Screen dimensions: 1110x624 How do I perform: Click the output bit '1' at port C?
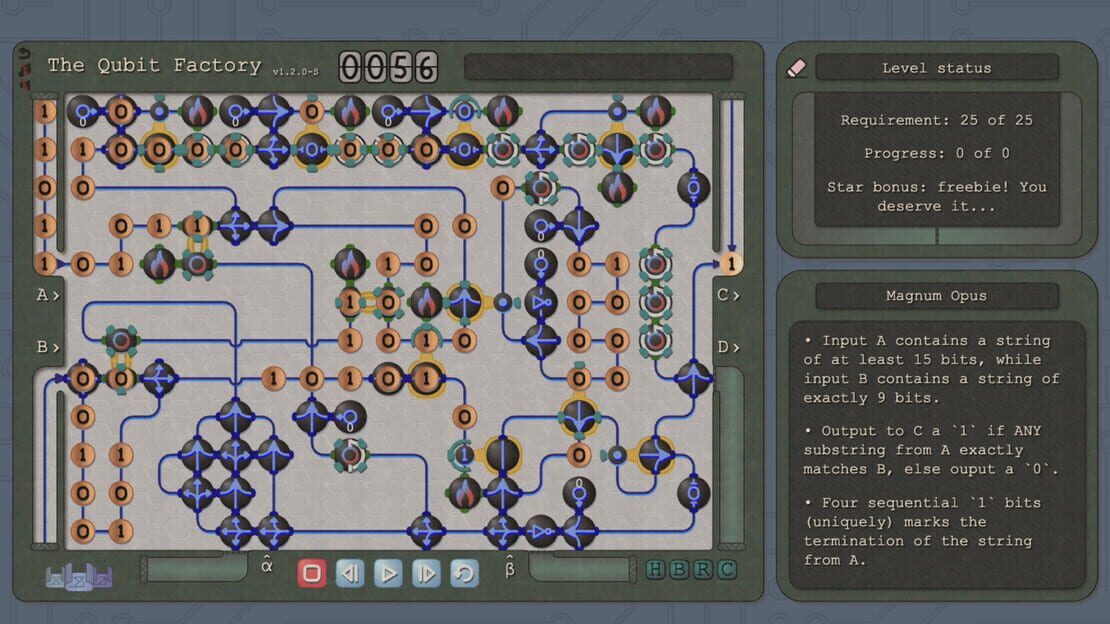[731, 264]
